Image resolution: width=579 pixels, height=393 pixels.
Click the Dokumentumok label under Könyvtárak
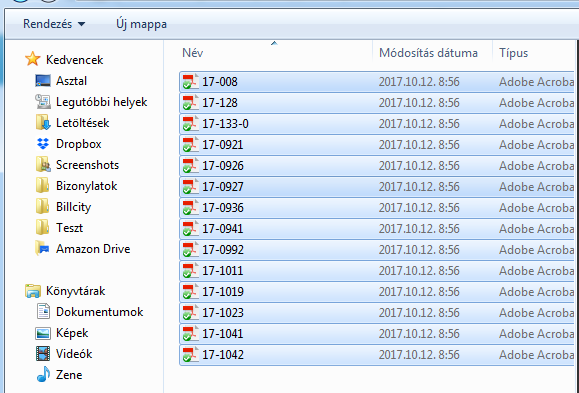coord(99,312)
